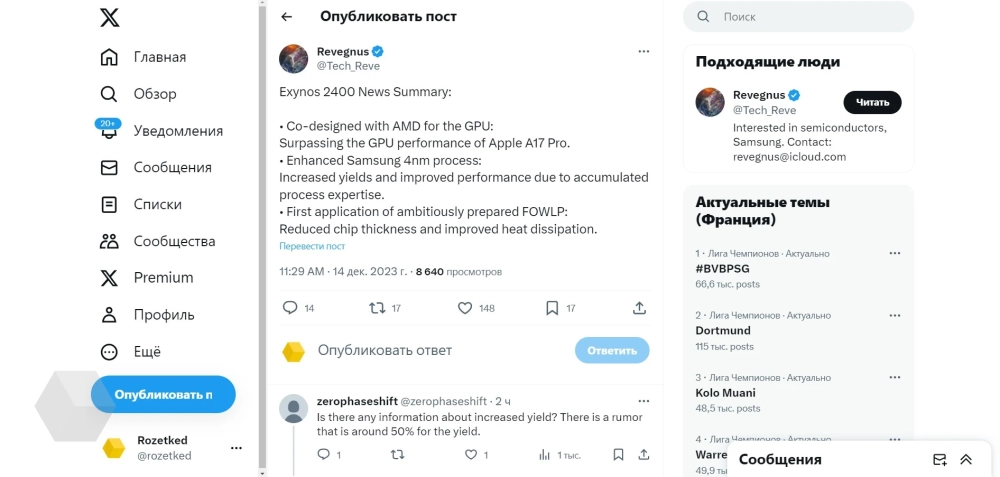This screenshot has width=1000, height=477.
Task: Go back using the arrow icon
Action: click(287, 17)
